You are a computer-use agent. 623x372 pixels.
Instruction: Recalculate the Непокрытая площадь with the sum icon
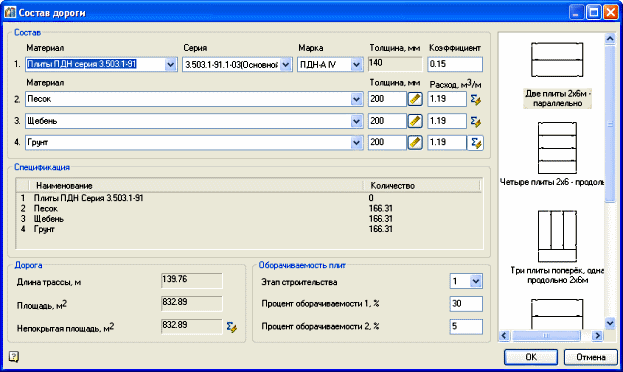click(231, 327)
